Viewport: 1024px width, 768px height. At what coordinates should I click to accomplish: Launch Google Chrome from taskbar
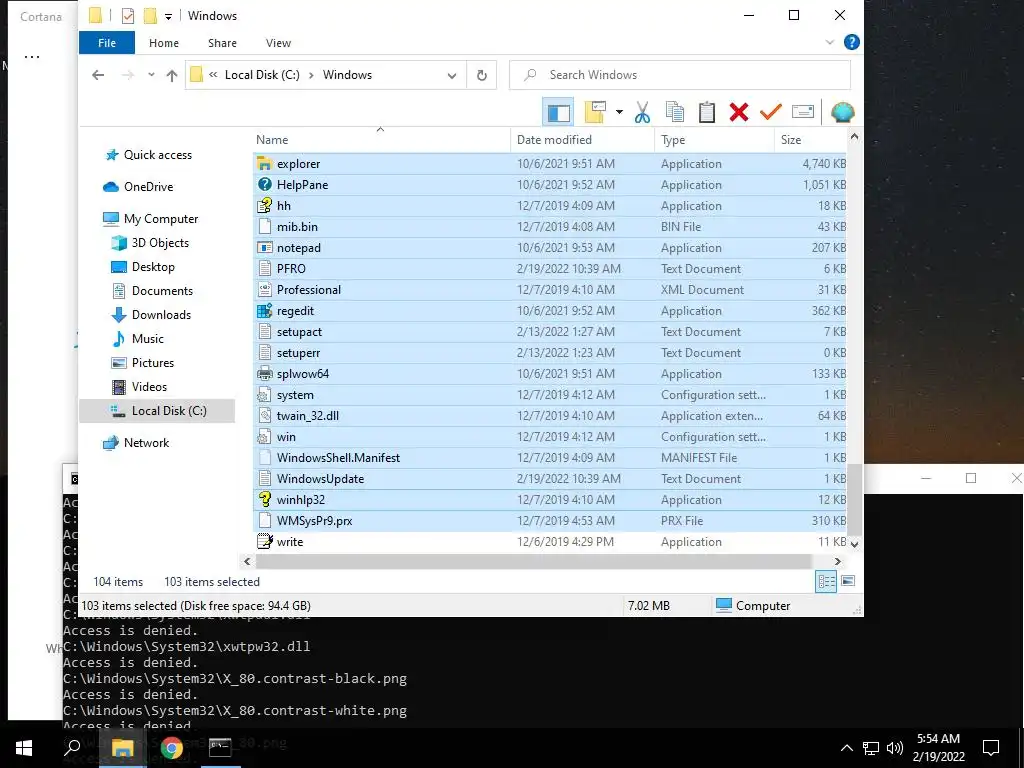(x=171, y=748)
